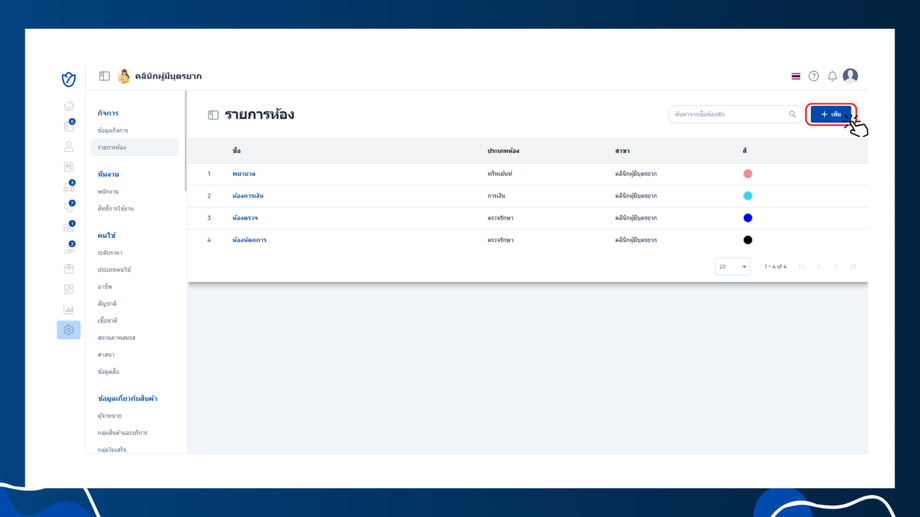Open the user profile avatar

click(x=850, y=76)
